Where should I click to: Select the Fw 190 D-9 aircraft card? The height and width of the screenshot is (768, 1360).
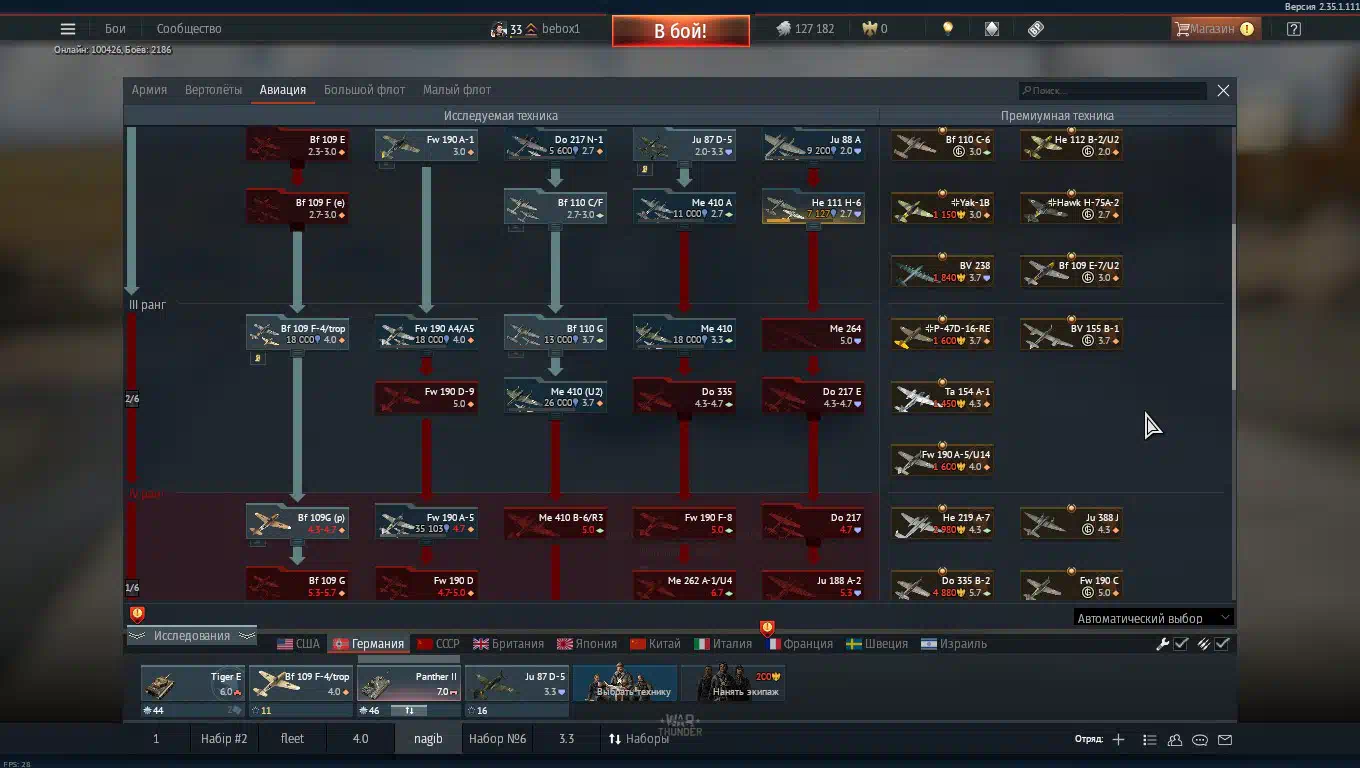[x=426, y=397]
